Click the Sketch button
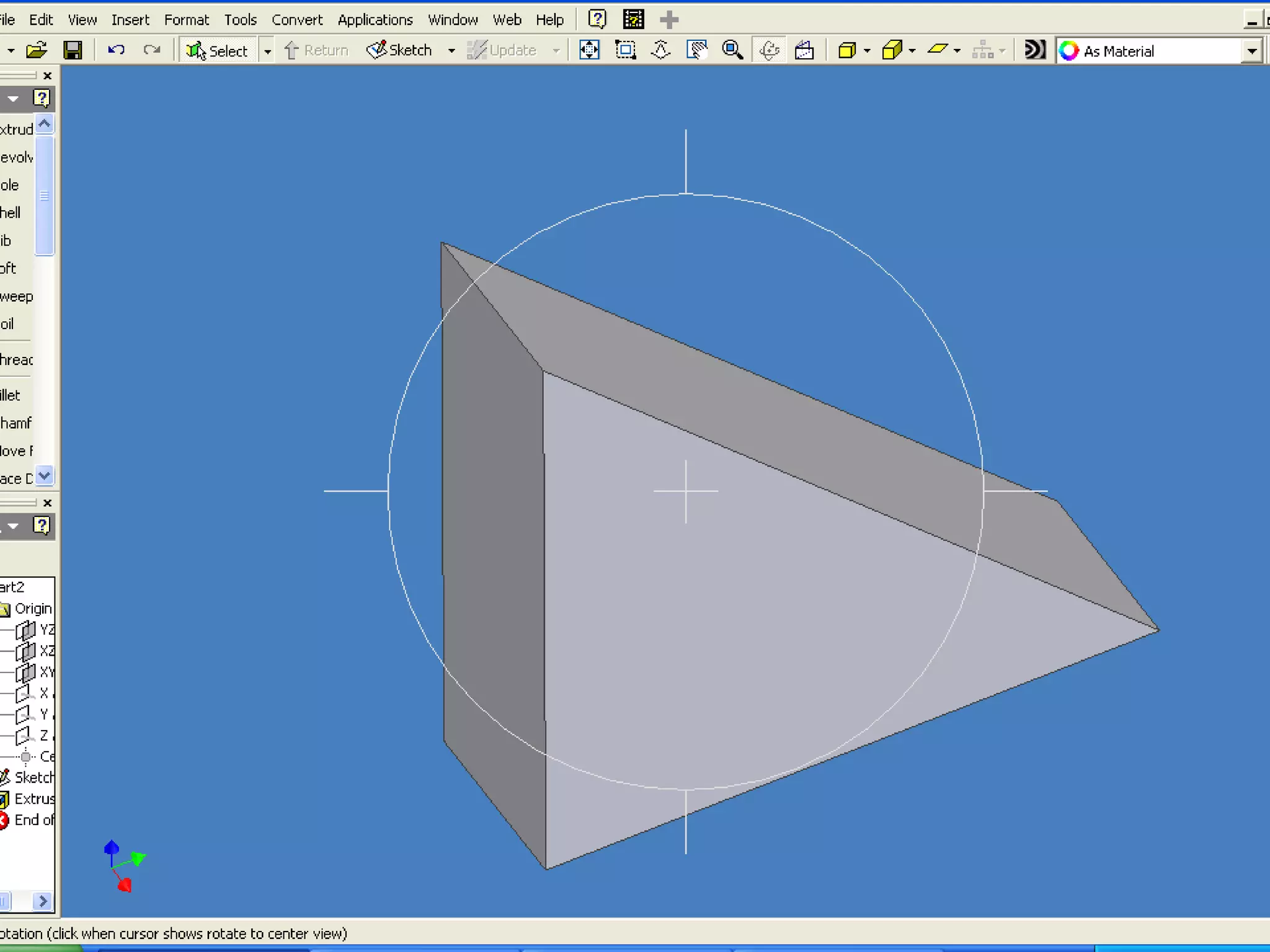 pyautogui.click(x=399, y=50)
